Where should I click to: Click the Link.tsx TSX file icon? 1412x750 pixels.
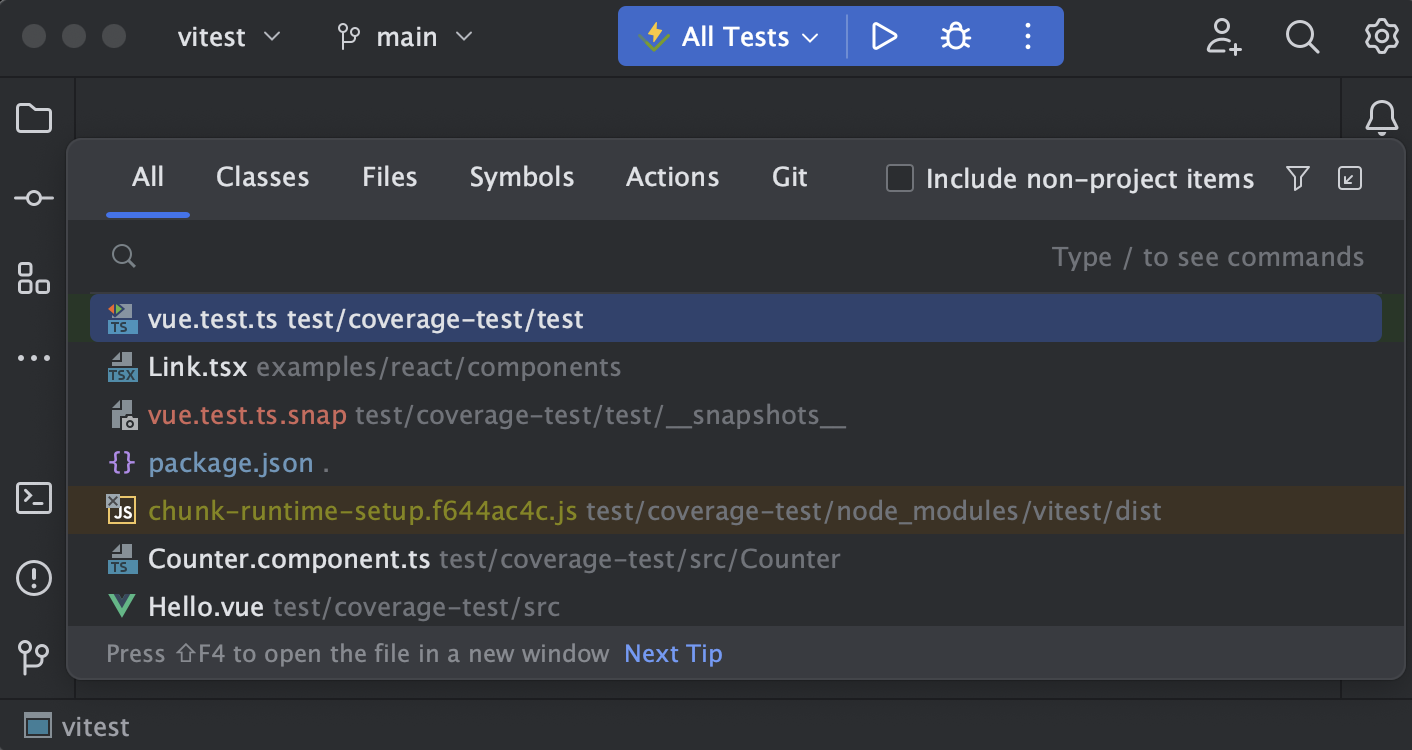tap(122, 367)
